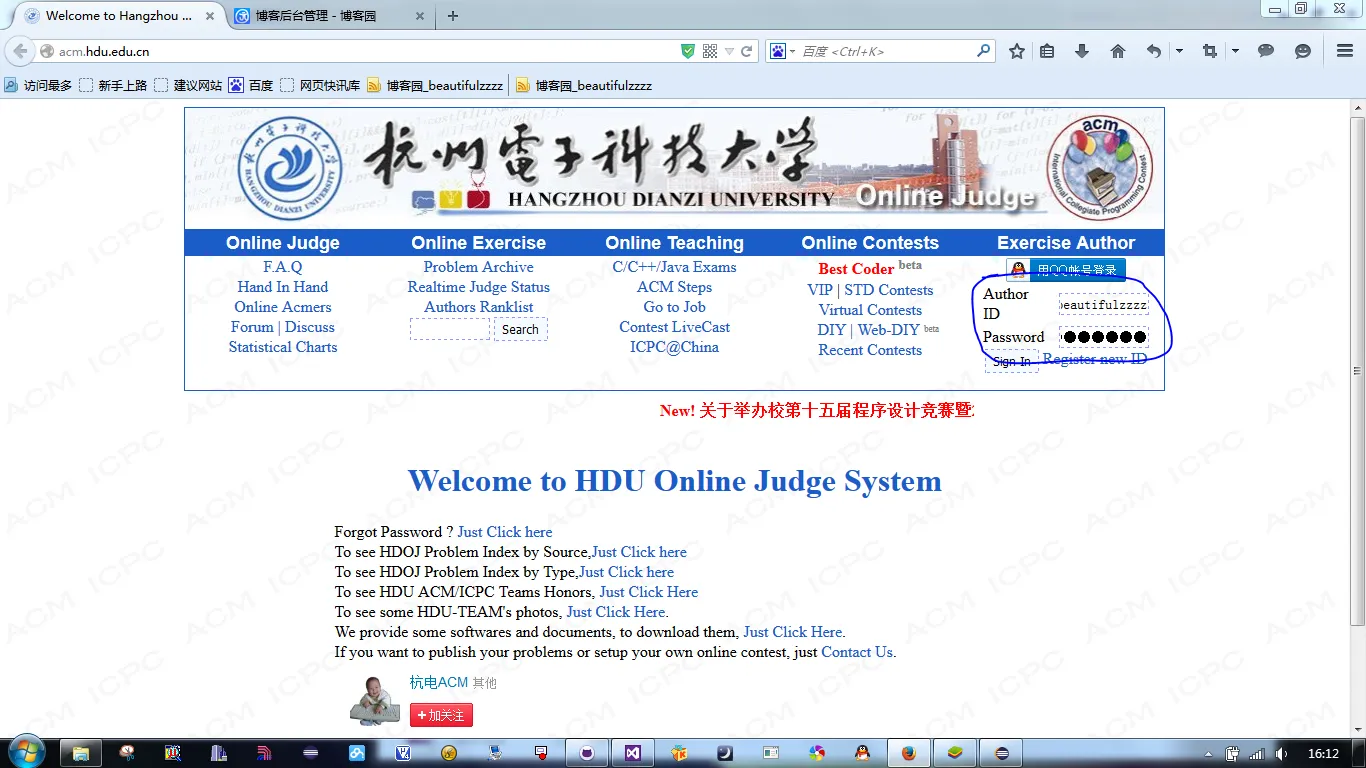Open the Firefox hamburger menu
Image resolution: width=1366 pixels, height=768 pixels.
click(1345, 51)
